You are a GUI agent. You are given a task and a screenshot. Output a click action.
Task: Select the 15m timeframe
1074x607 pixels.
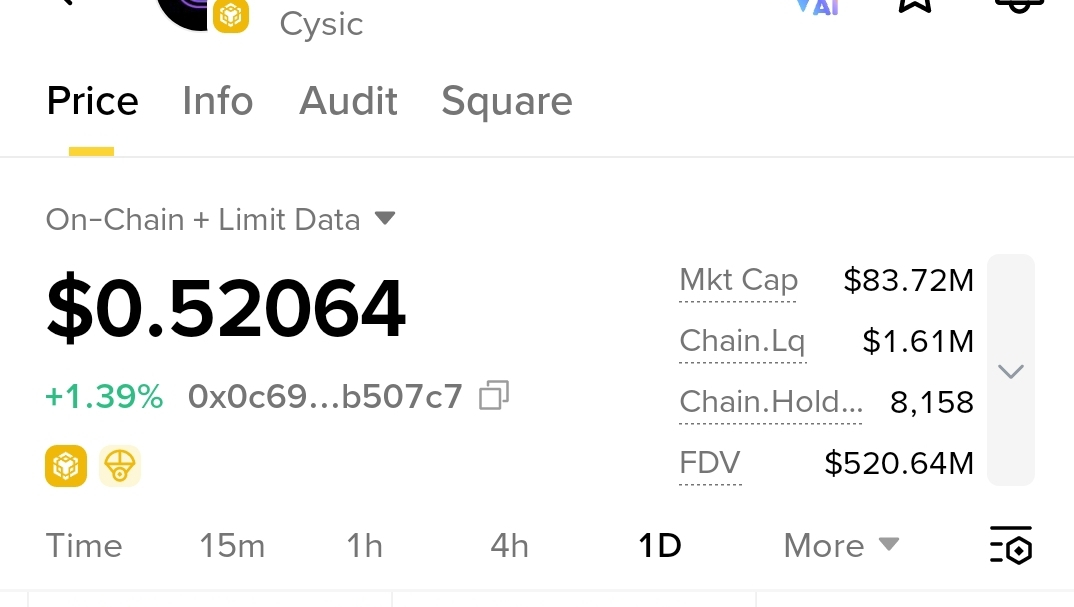[x=232, y=546]
